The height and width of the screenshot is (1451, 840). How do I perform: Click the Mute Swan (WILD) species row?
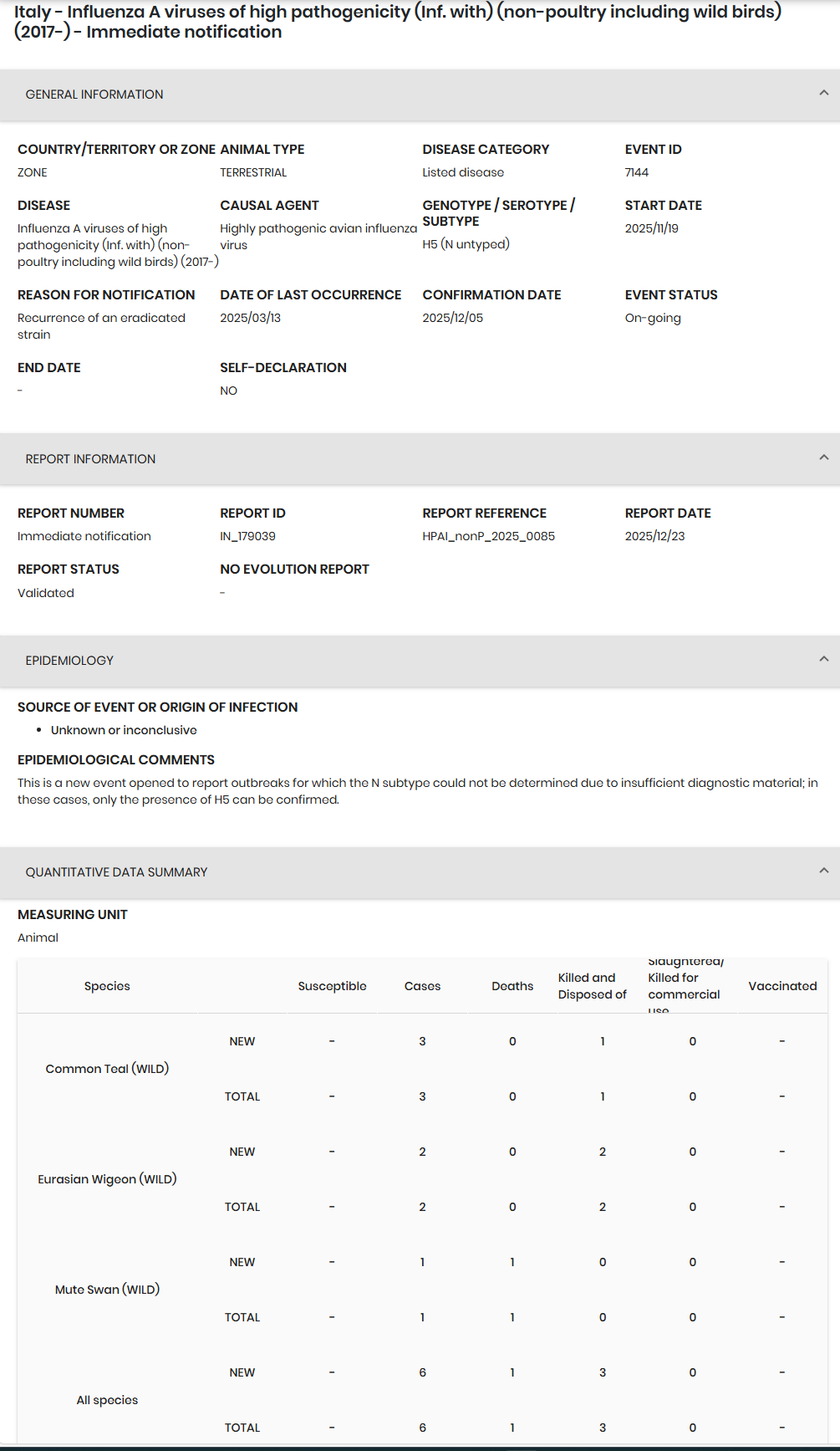point(107,1290)
